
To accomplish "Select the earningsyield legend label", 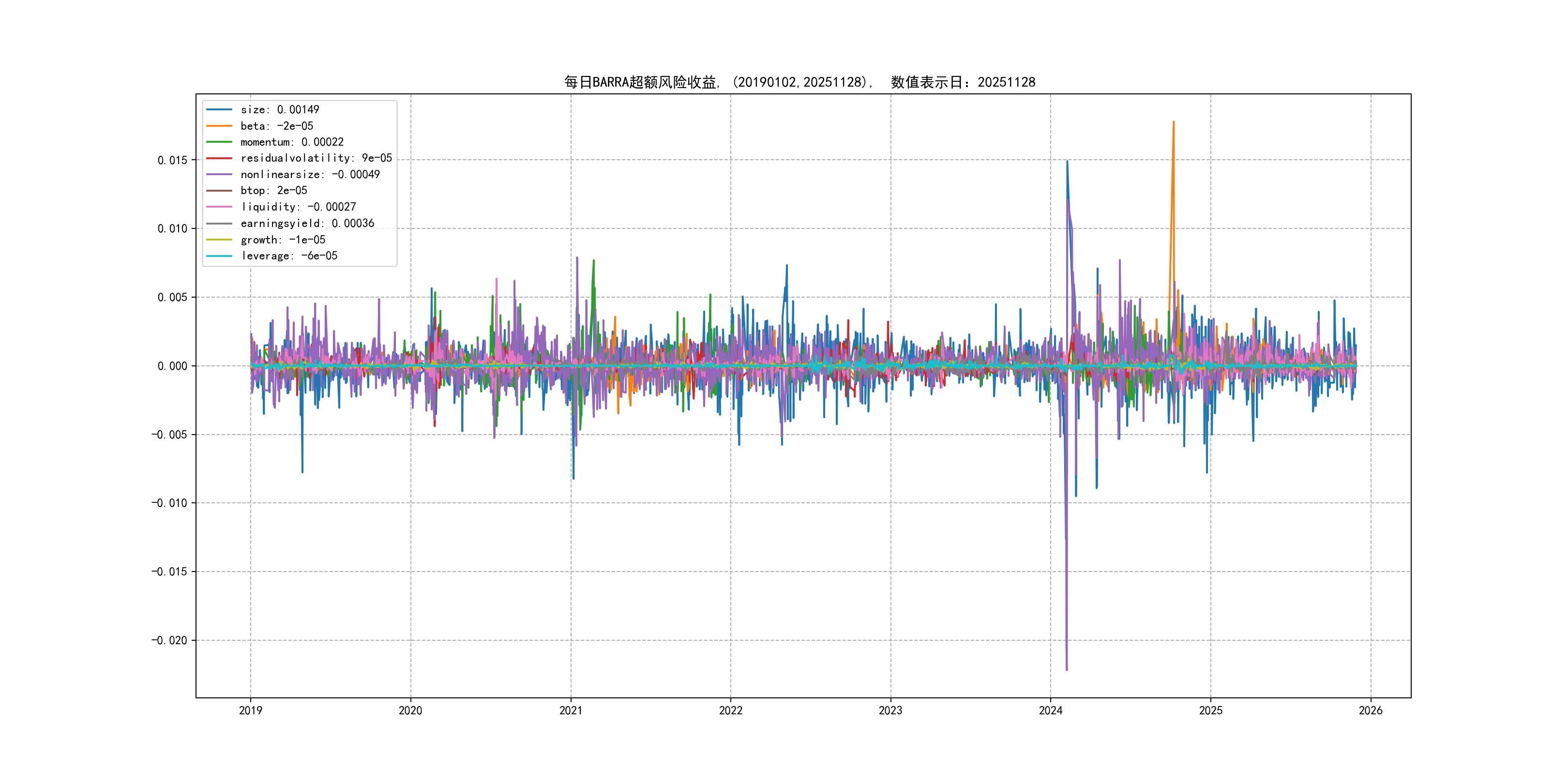I will (307, 224).
